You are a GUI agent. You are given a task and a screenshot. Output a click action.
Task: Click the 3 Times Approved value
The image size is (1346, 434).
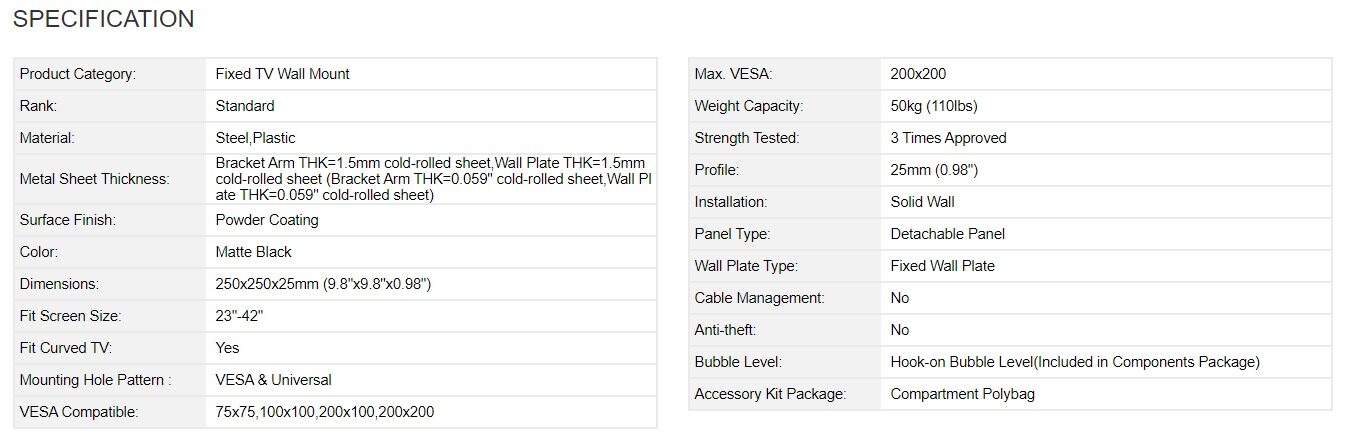coord(948,138)
